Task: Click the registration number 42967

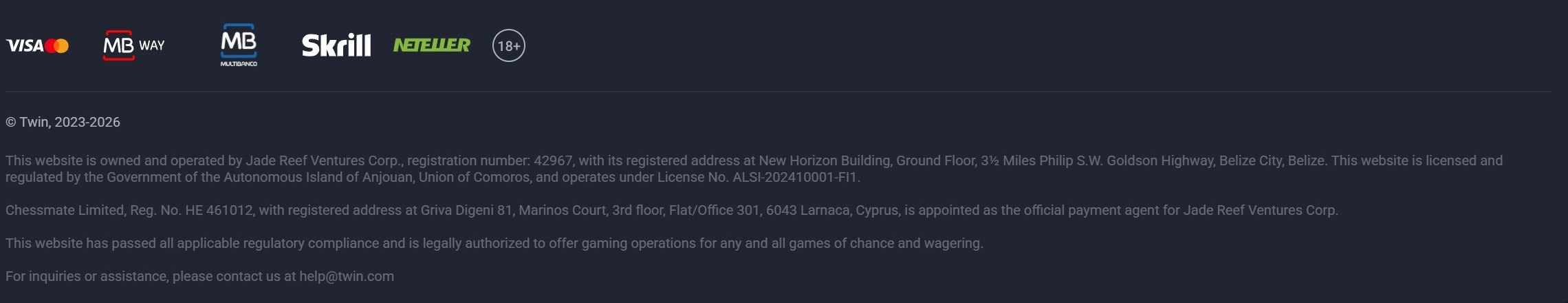Action: [x=553, y=160]
